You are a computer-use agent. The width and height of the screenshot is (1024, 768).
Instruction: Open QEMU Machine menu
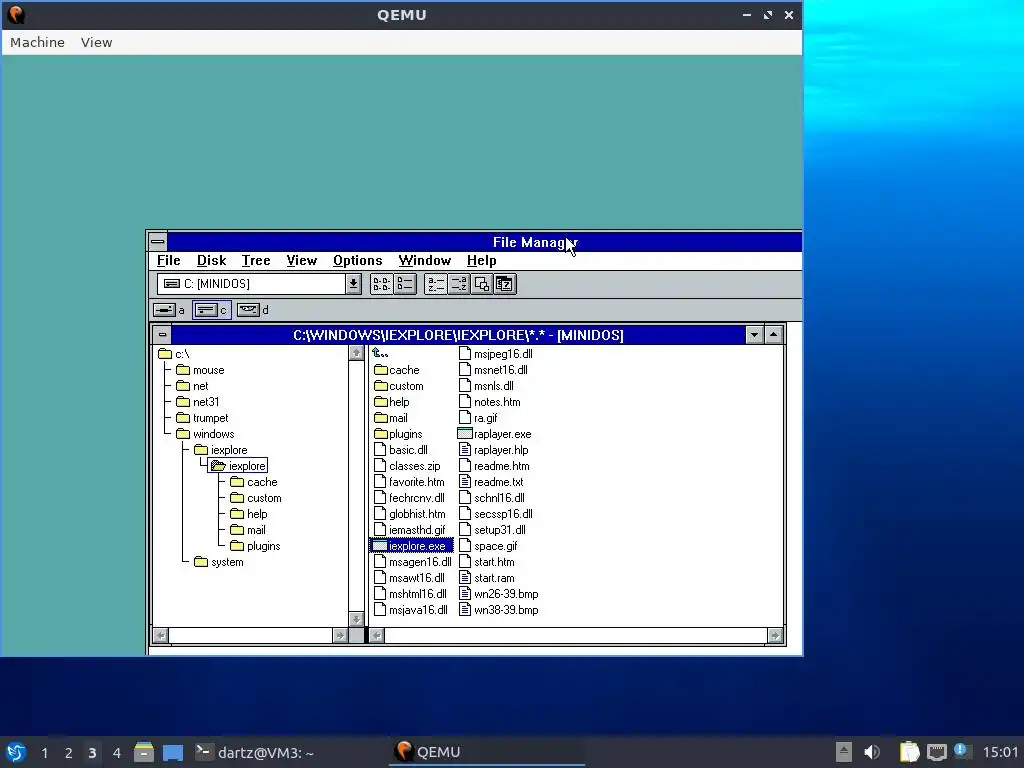coord(37,42)
